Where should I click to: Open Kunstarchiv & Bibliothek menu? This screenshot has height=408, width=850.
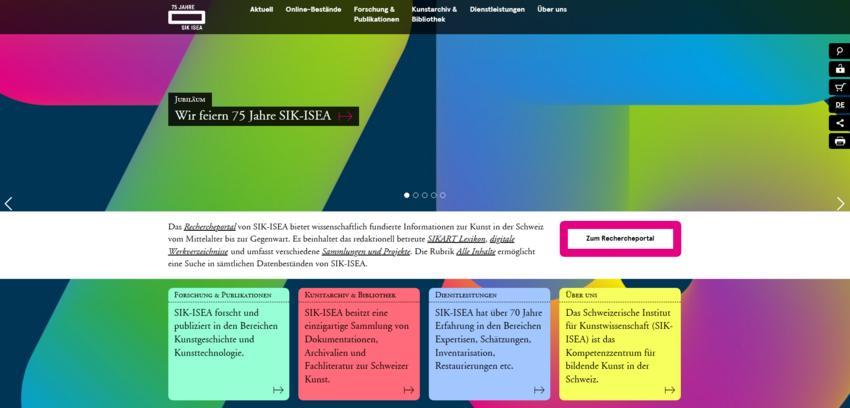tap(434, 14)
